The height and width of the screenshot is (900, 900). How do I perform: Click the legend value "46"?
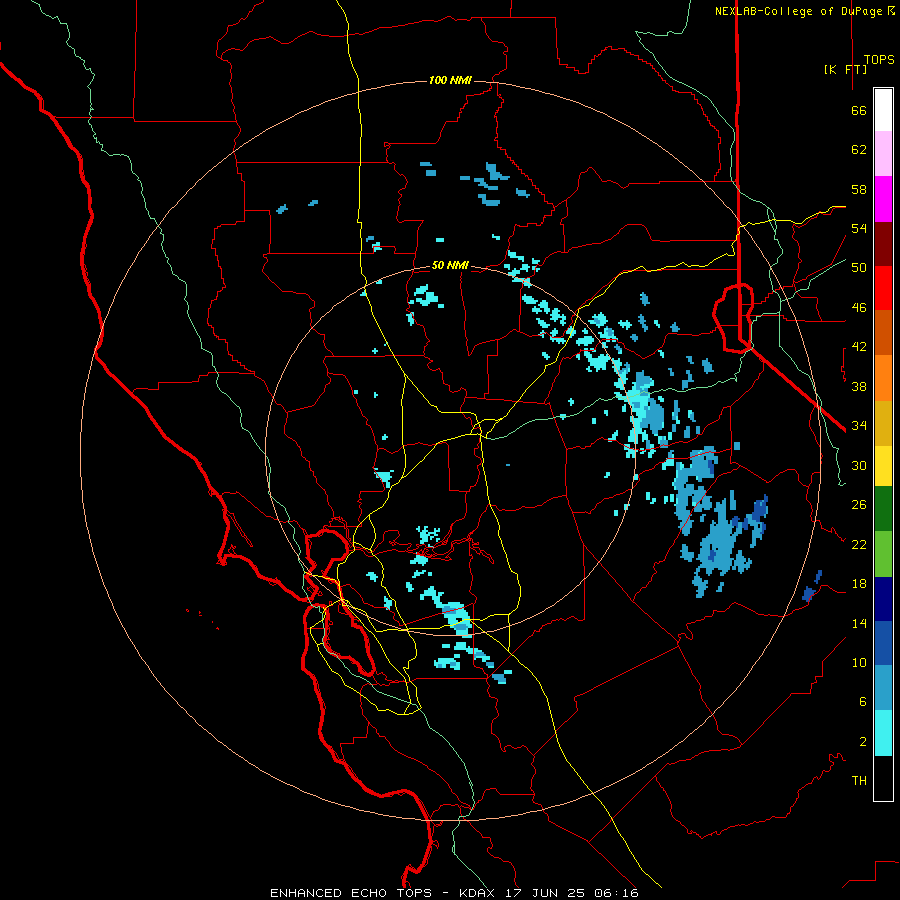pos(859,308)
